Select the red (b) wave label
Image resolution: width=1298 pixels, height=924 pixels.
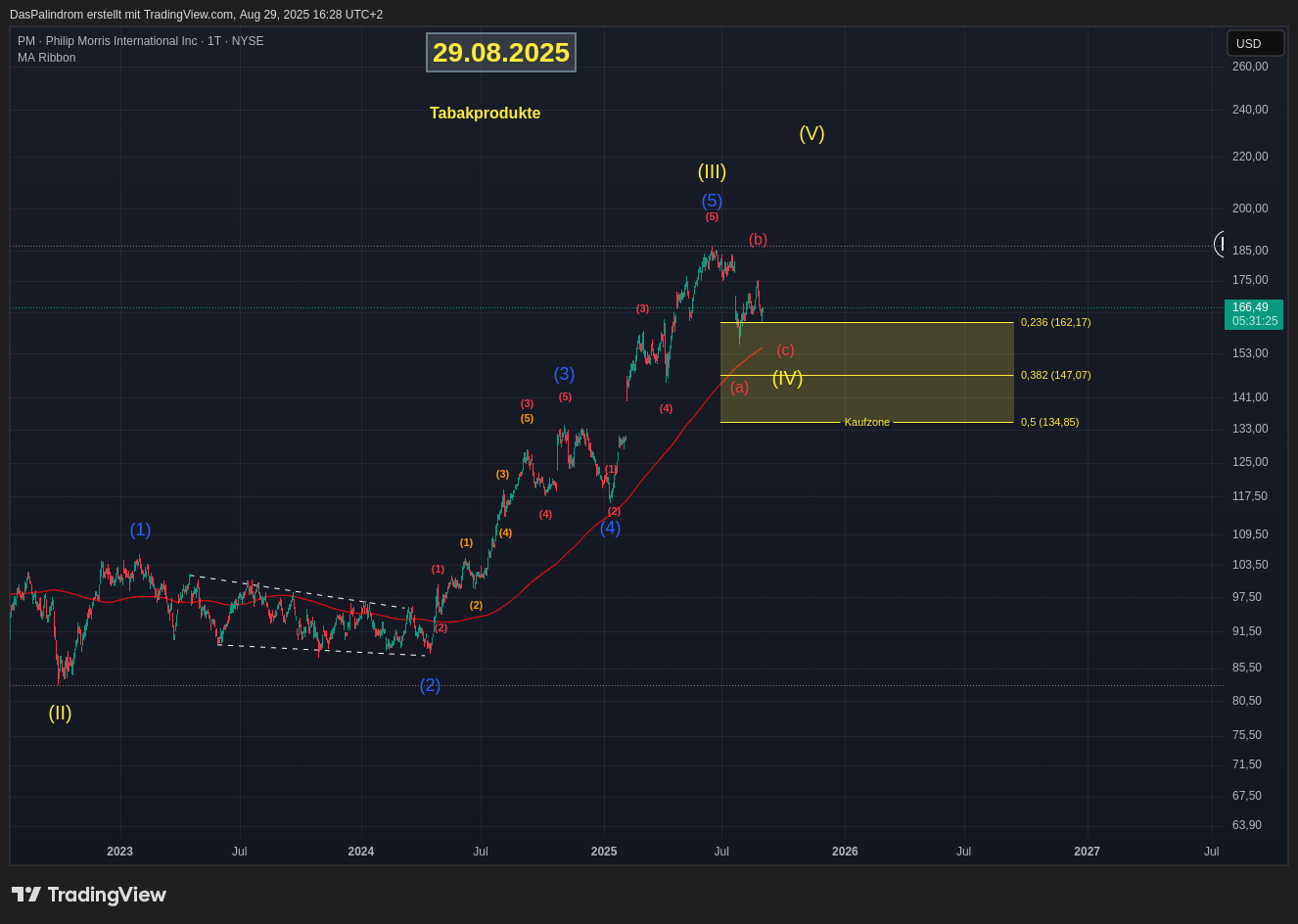[758, 239]
